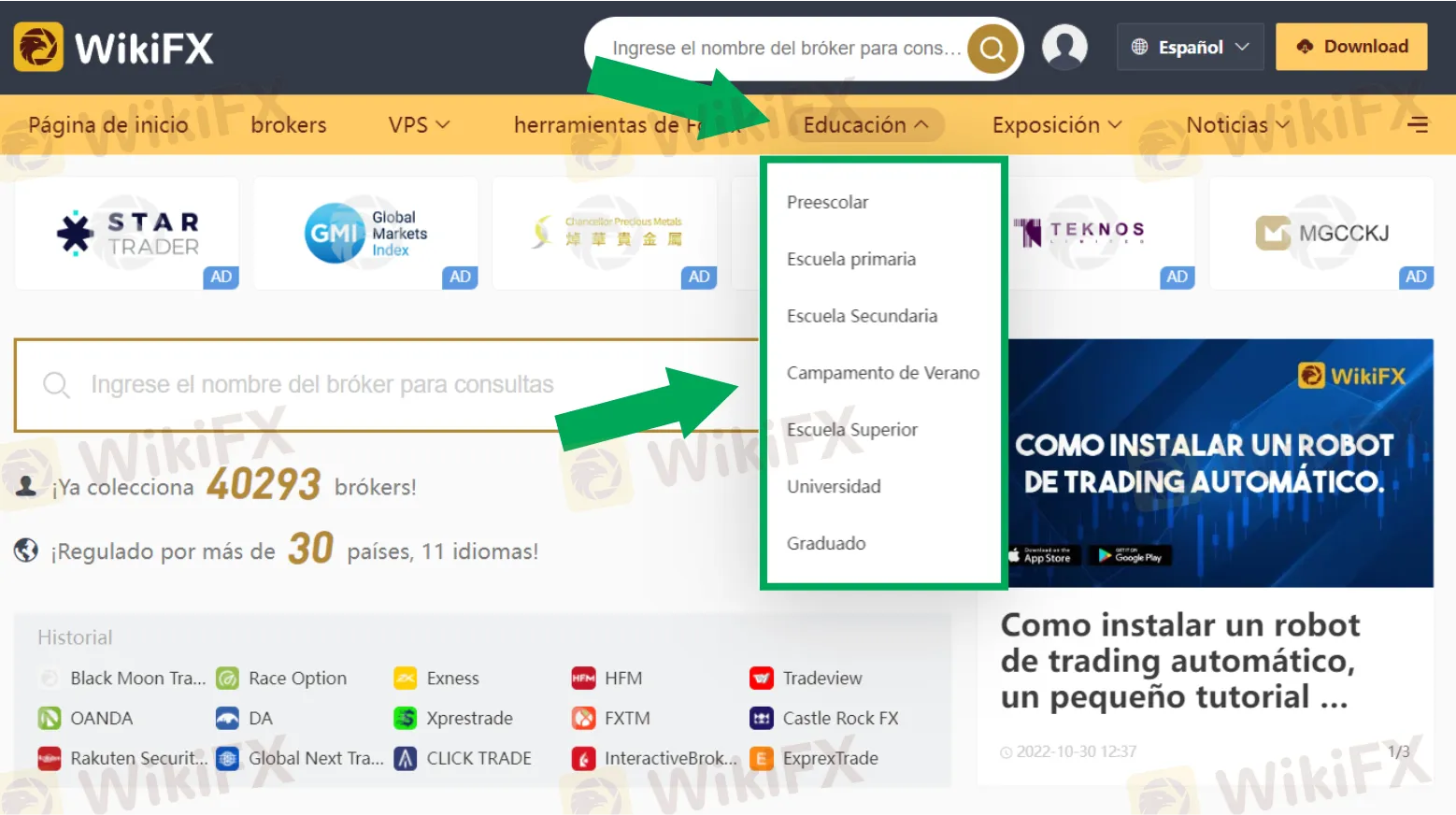This screenshot has height=815, width=1456.
Task: Open the HFM broker link
Action: [x=622, y=678]
